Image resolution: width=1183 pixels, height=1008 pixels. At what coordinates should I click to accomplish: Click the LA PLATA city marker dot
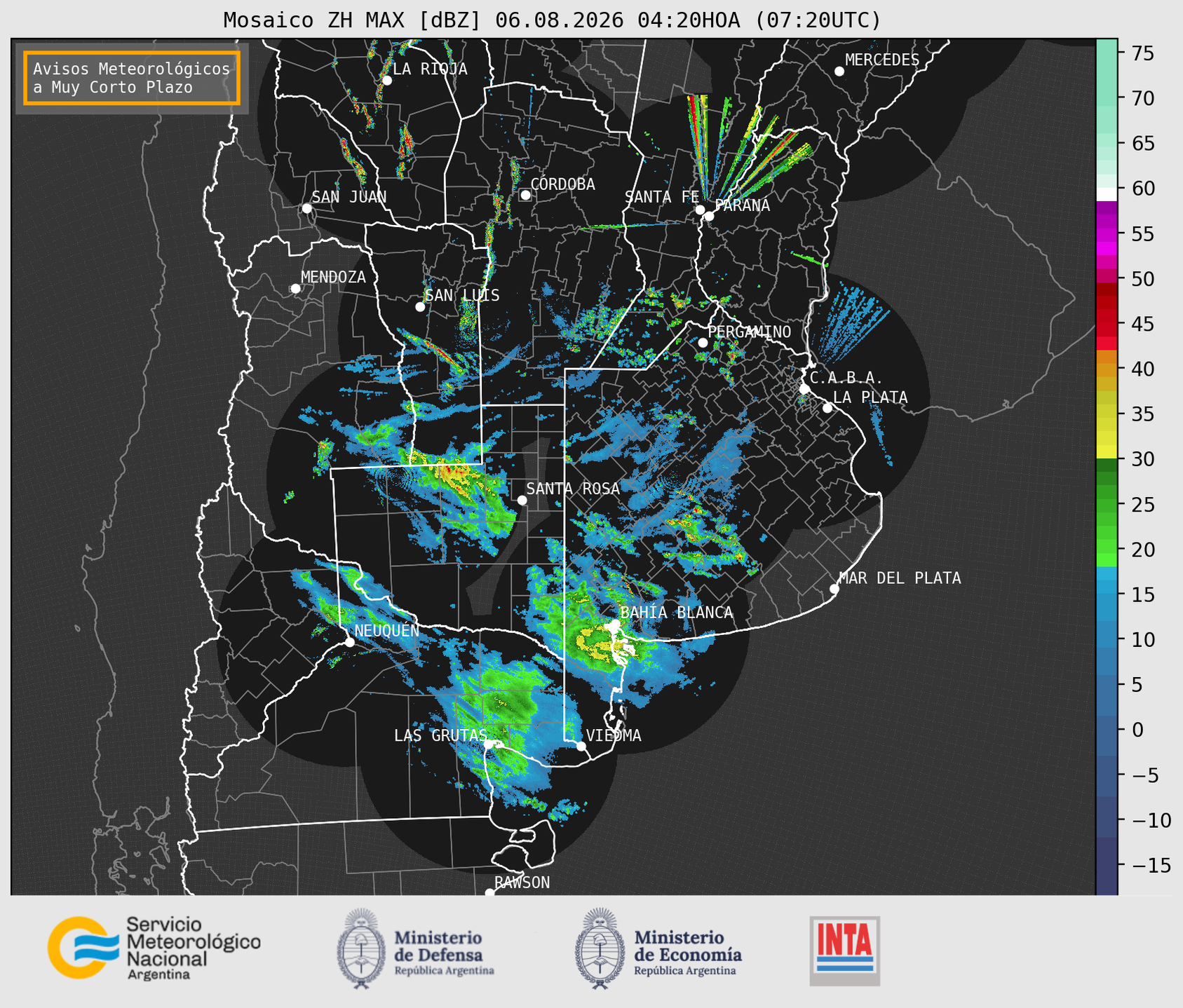click(827, 408)
